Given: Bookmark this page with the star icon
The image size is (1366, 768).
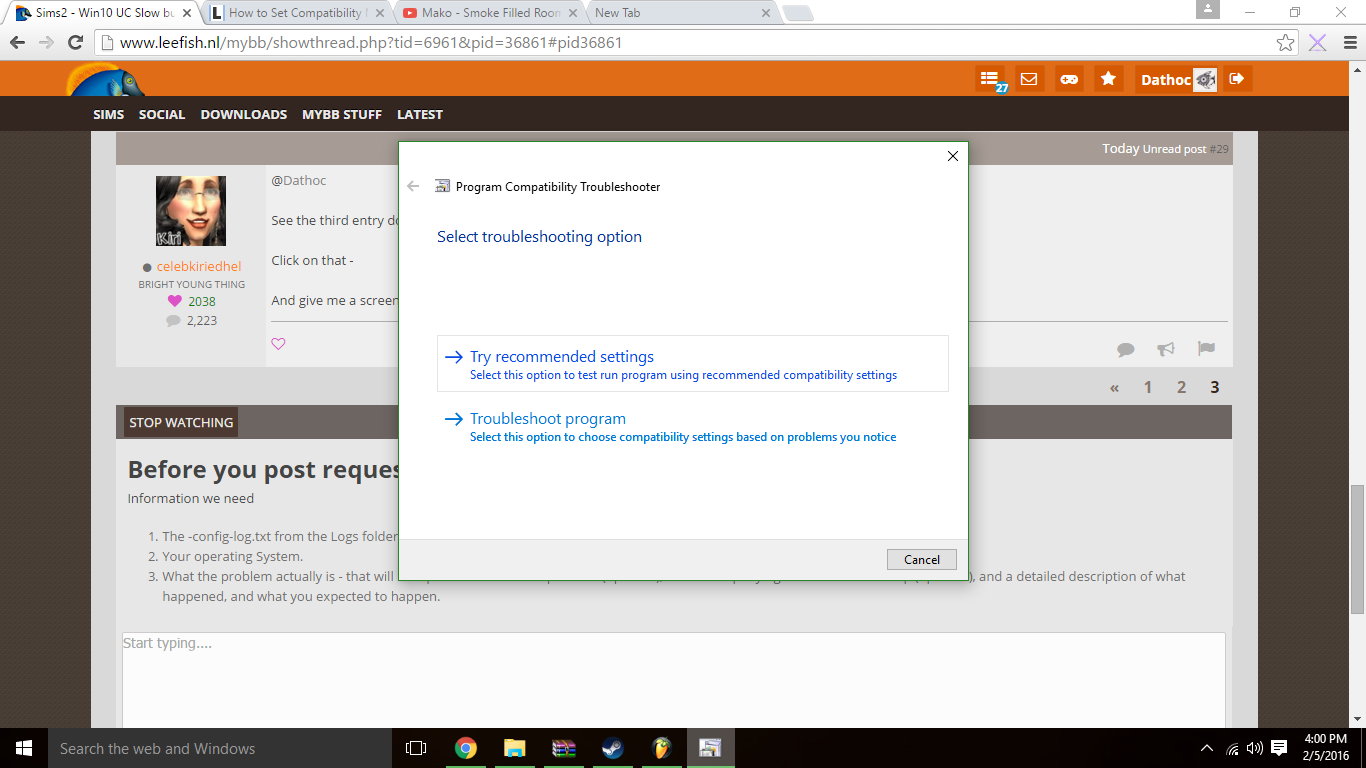Looking at the screenshot, I should 1286,43.
